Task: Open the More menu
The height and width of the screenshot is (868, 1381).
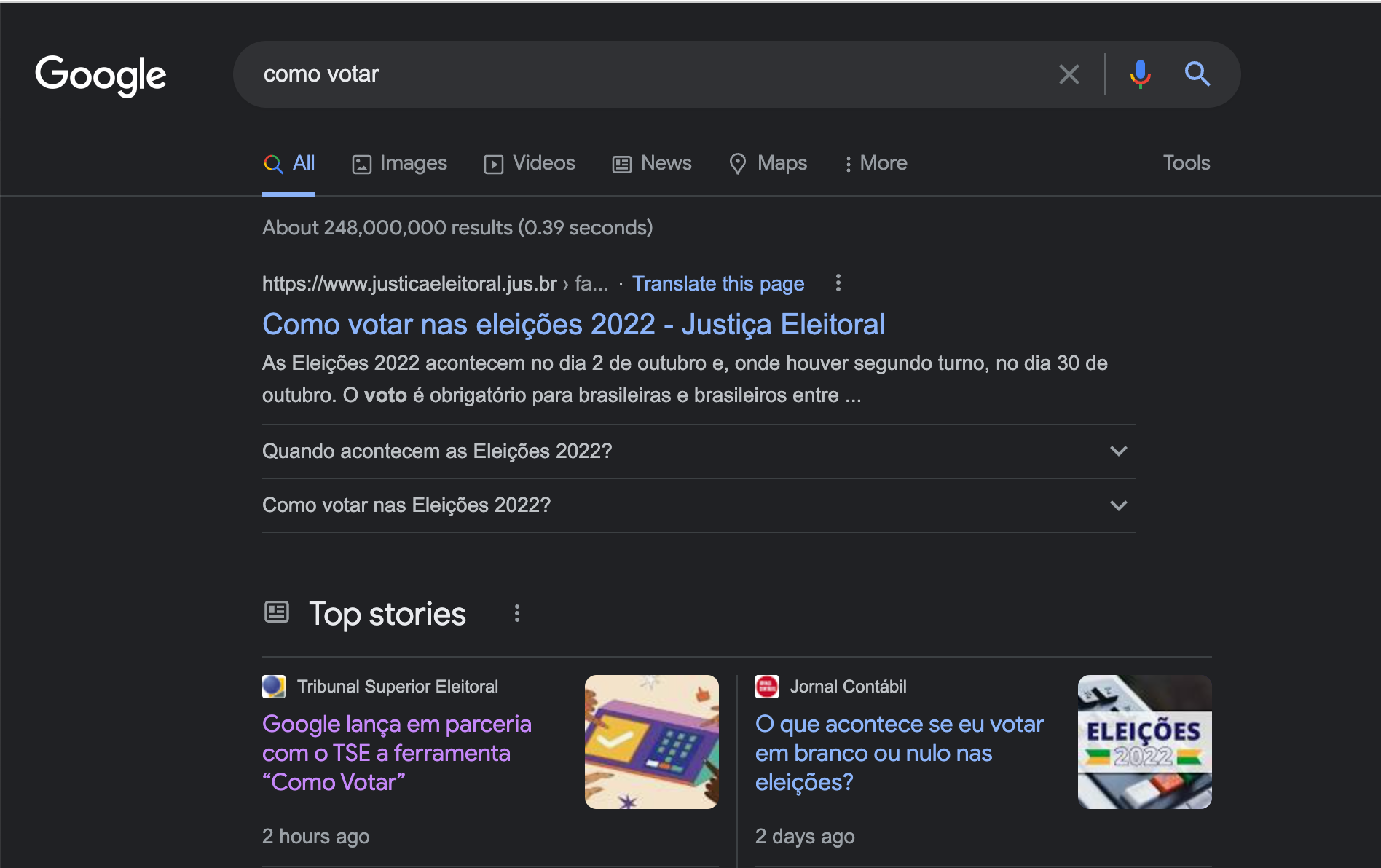Action: pos(876,163)
